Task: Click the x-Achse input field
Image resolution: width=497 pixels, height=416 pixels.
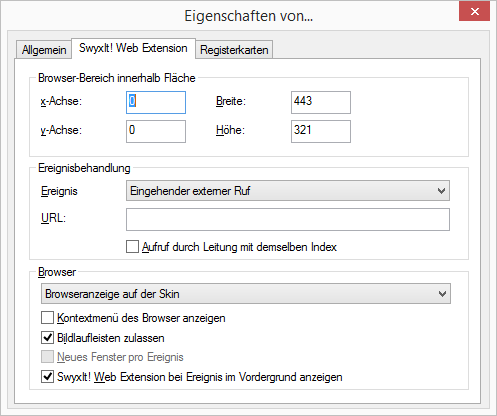Action: tap(156, 102)
